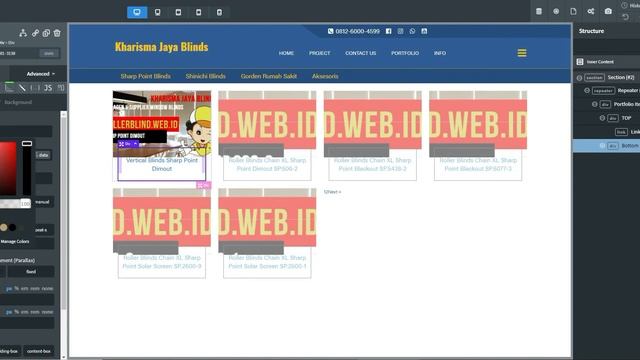This screenshot has height=360, width=640.
Task: Delete the selected element via trash icon
Action: tap(57, 33)
